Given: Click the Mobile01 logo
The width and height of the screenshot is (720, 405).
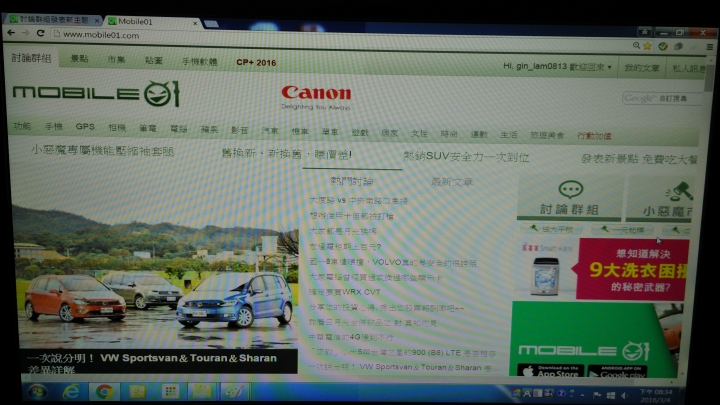Looking at the screenshot, I should 96,94.
